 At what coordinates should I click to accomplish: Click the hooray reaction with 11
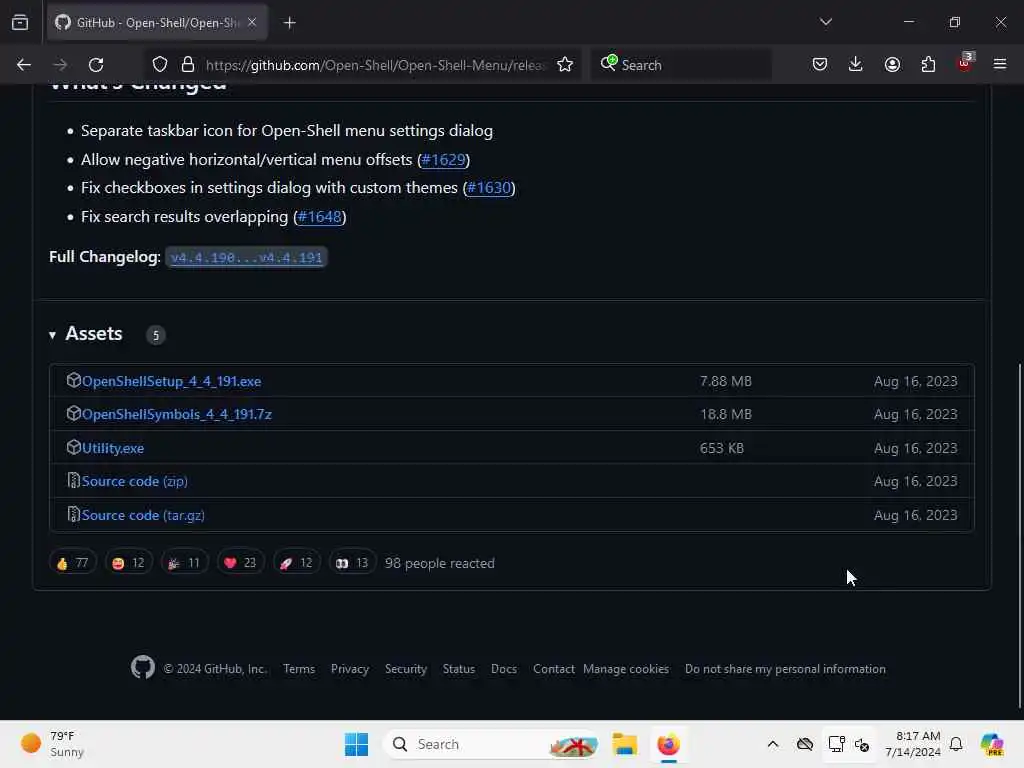click(x=185, y=562)
